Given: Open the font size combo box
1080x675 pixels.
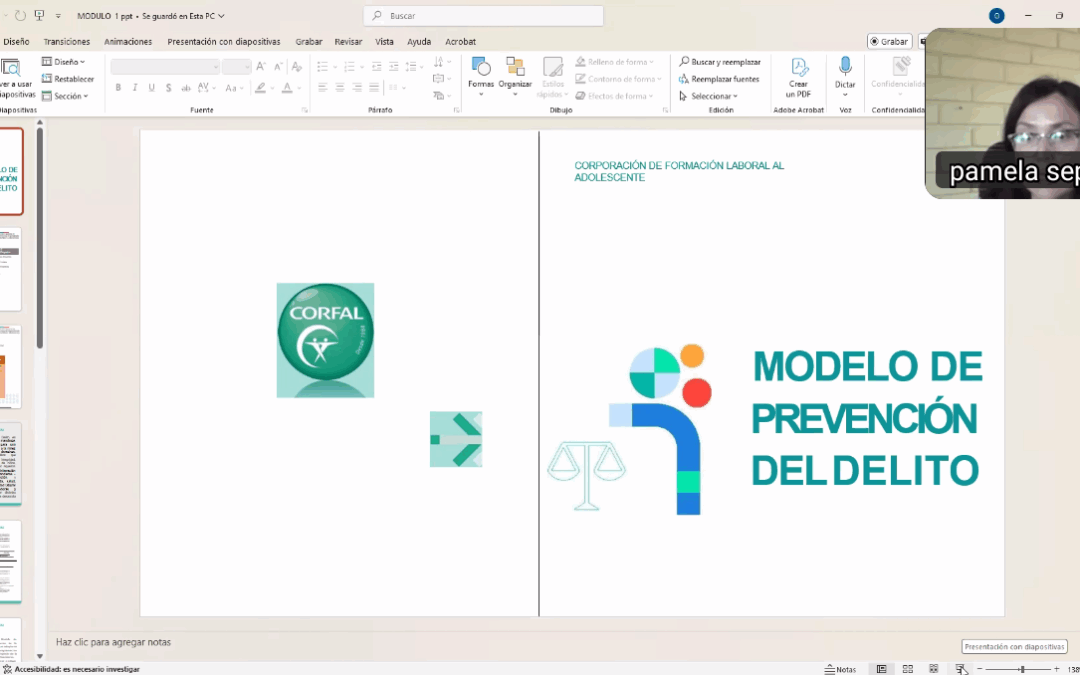Looking at the screenshot, I should tap(236, 67).
